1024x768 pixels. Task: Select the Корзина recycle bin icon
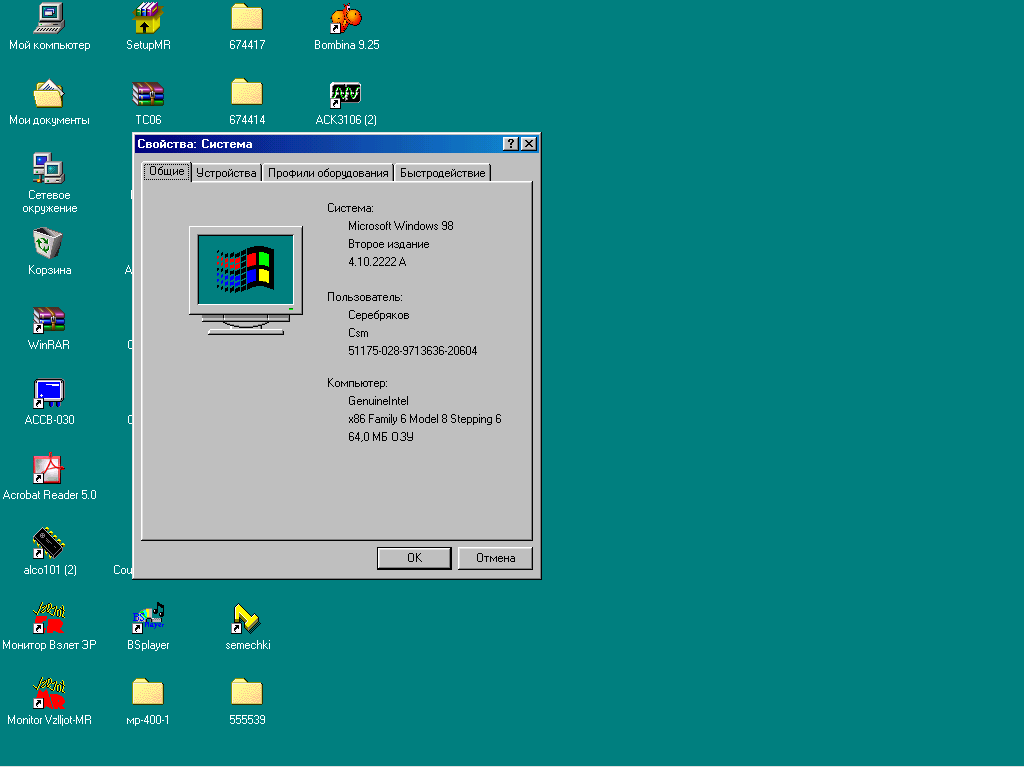pyautogui.click(x=49, y=244)
